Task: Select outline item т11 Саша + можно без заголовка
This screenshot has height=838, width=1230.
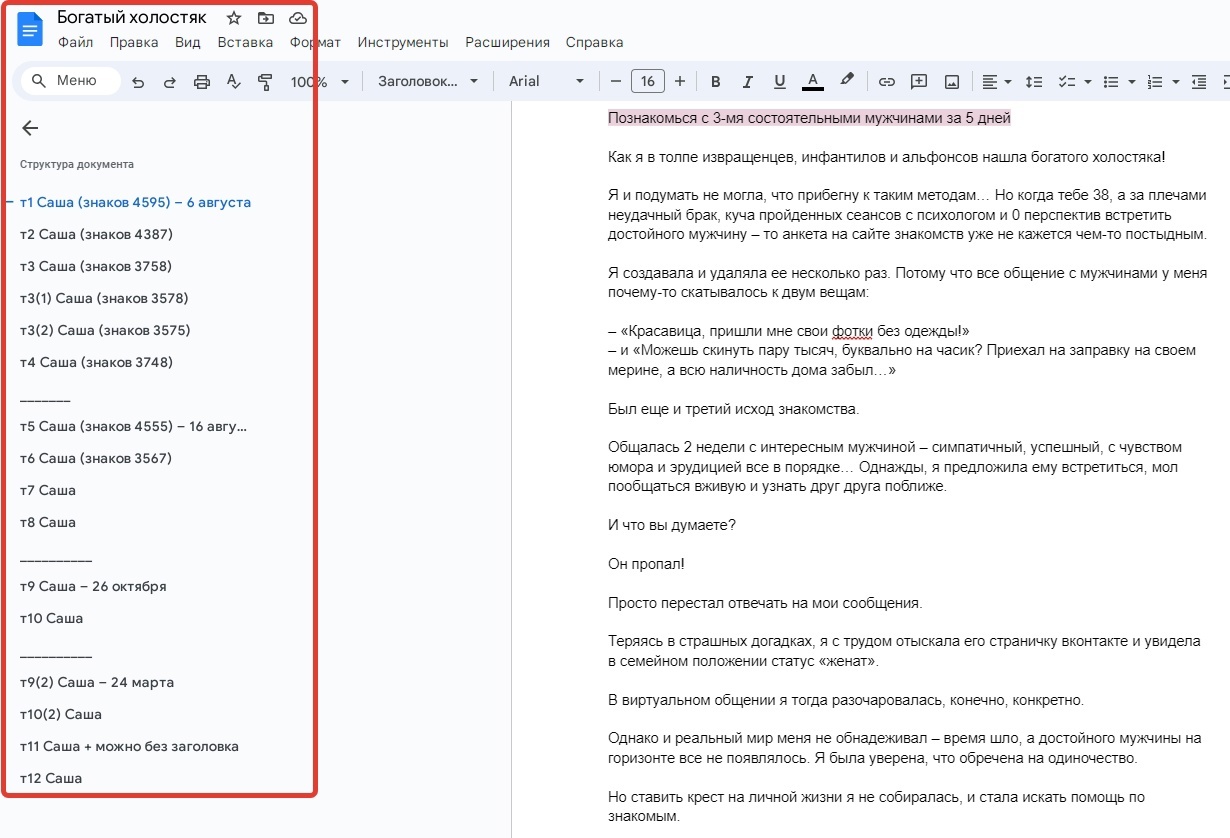Action: pos(129,746)
